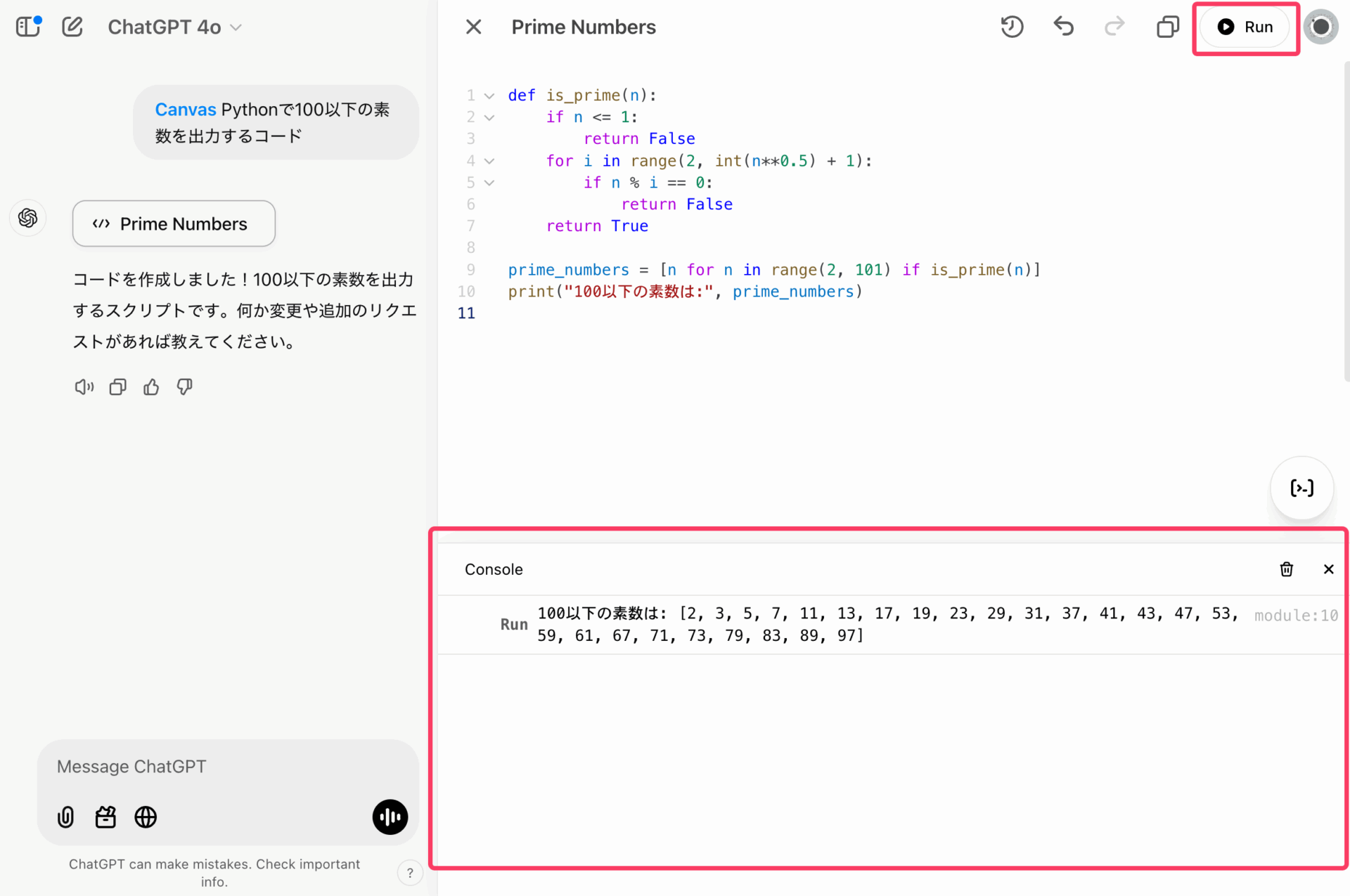Collapse the for loop at line 4
Image resolution: width=1350 pixels, height=896 pixels.
(489, 161)
